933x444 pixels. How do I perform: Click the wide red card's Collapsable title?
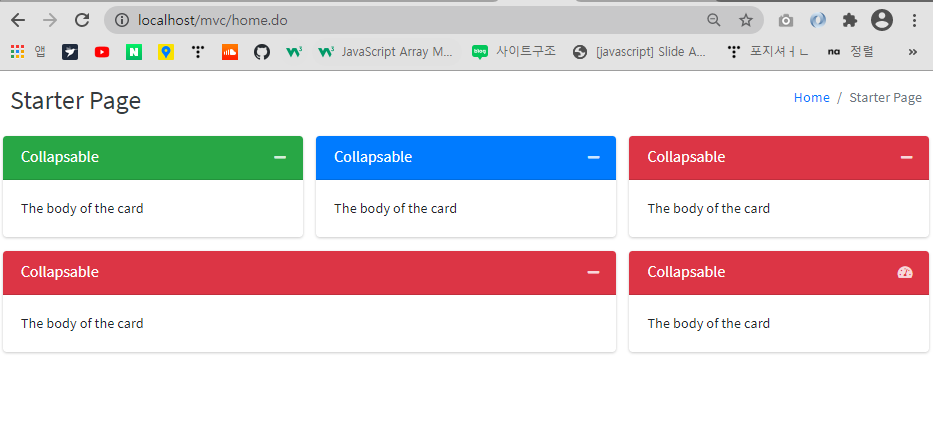tap(60, 272)
